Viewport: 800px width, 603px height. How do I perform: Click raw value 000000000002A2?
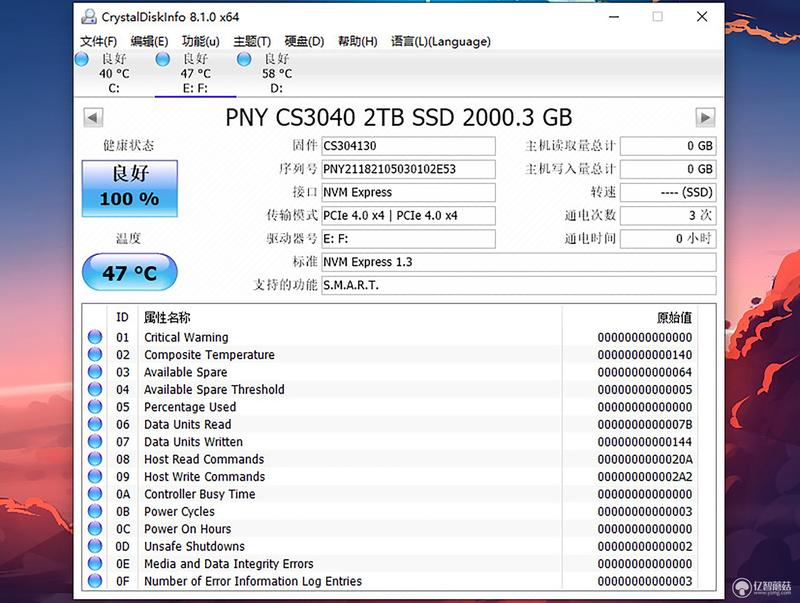pos(645,476)
